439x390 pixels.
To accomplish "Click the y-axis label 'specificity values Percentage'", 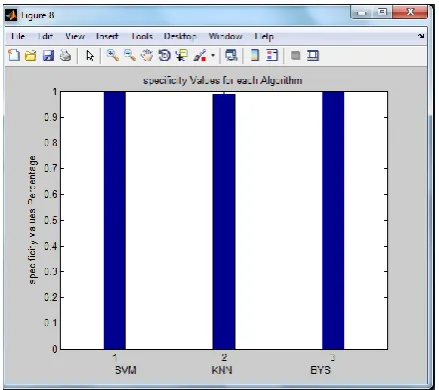I will tap(32, 220).
